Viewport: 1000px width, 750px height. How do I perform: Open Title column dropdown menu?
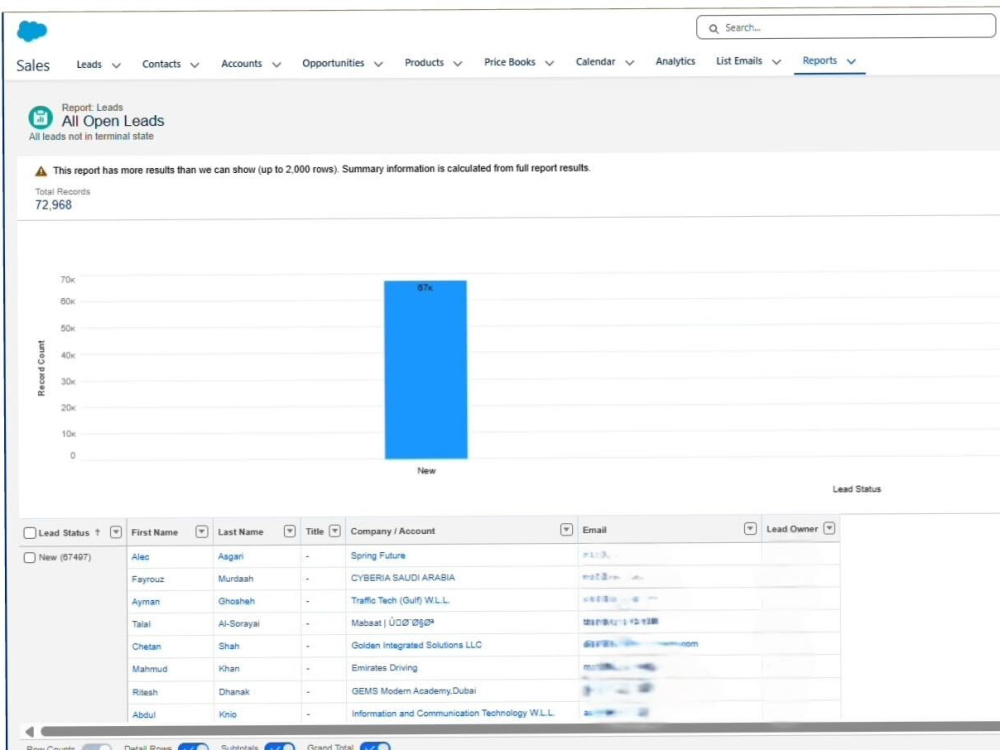tap(335, 531)
